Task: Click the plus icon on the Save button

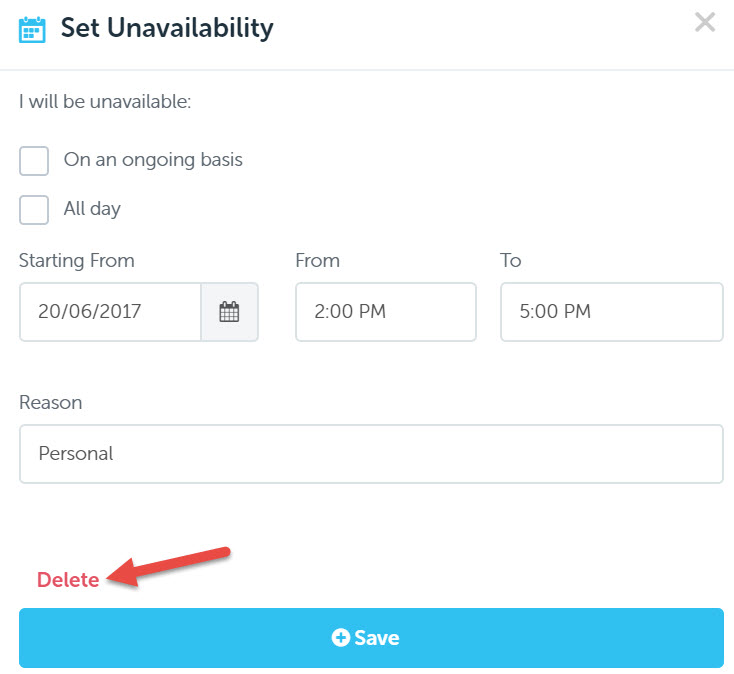Action: [340, 637]
